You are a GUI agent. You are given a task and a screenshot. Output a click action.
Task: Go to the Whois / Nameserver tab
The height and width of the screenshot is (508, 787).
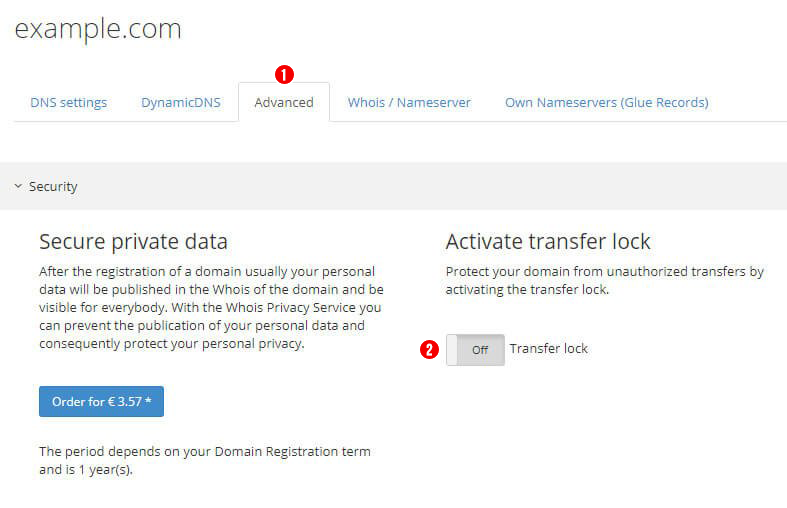click(409, 102)
